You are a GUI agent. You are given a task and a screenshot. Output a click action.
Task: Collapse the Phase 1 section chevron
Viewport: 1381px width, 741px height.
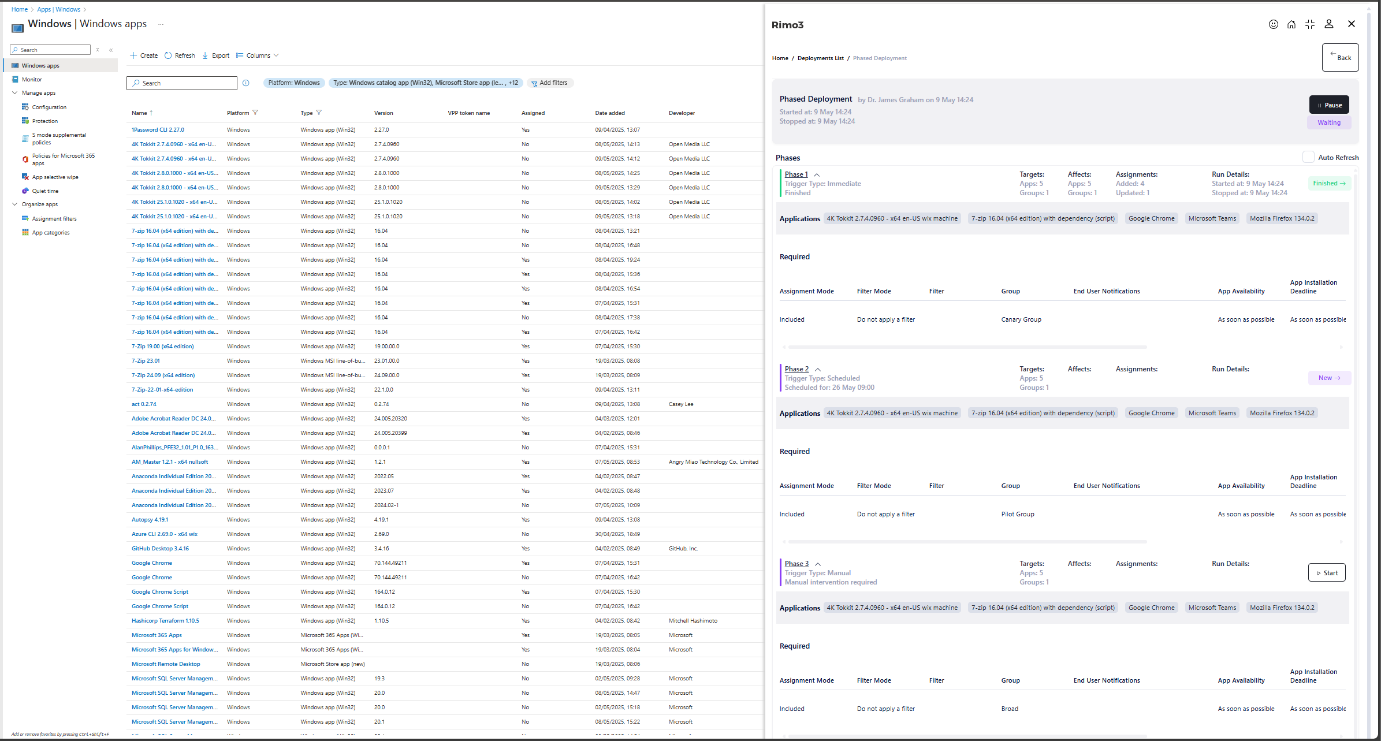point(817,175)
